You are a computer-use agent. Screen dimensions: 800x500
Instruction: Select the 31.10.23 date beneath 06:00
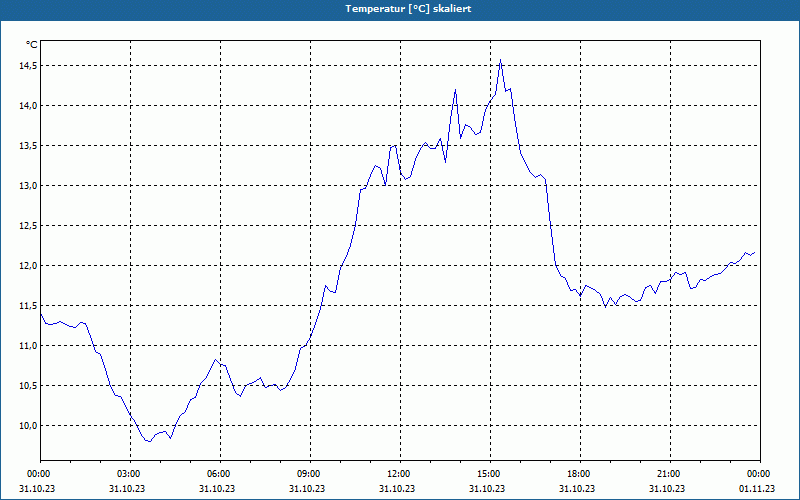point(217,489)
